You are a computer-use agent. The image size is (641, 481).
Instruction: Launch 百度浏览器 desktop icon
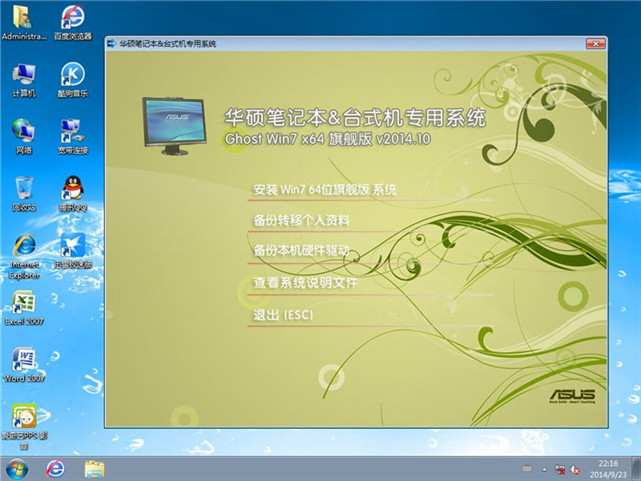[71, 18]
